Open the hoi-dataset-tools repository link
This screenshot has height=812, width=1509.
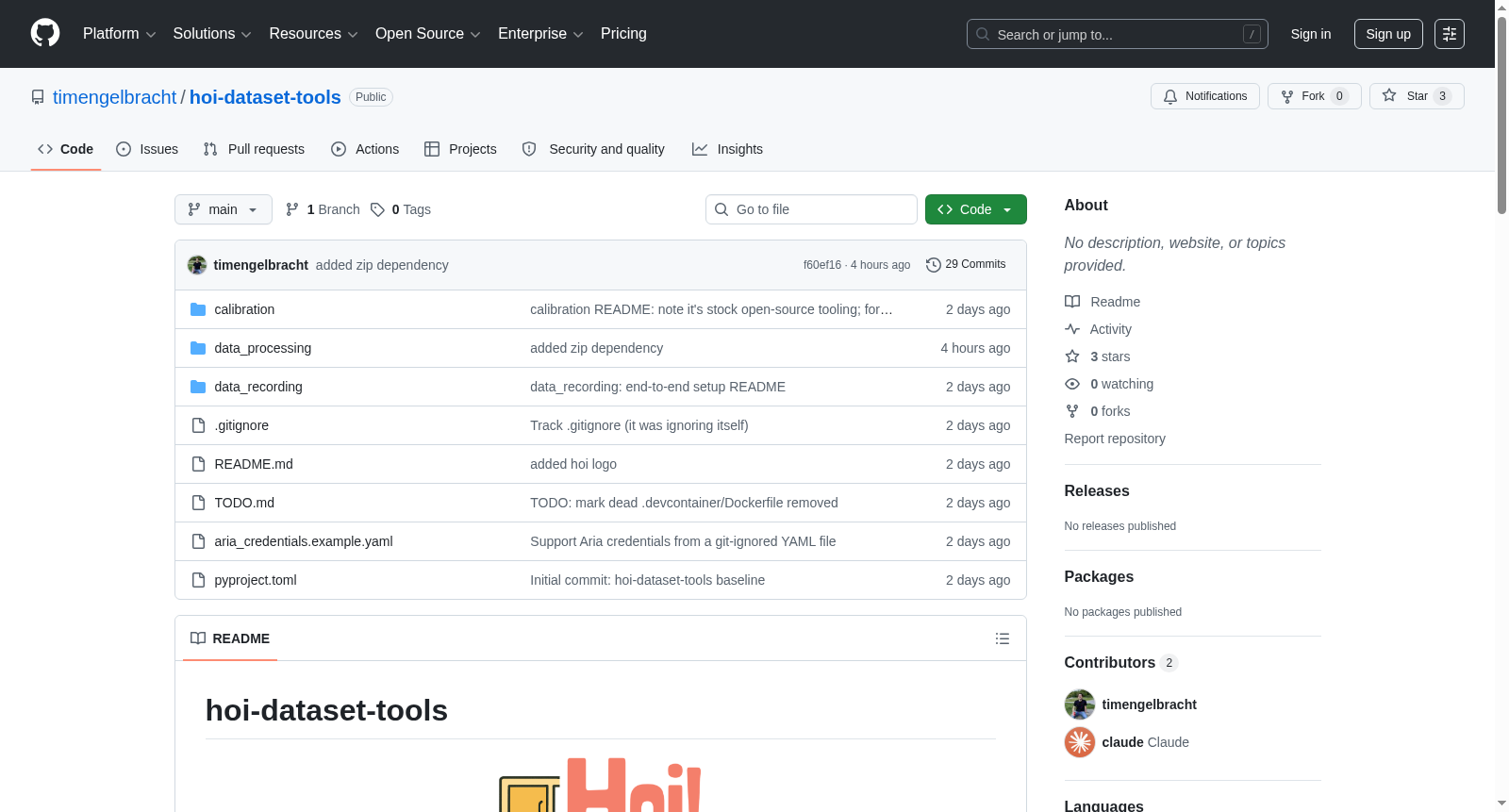[x=265, y=97]
